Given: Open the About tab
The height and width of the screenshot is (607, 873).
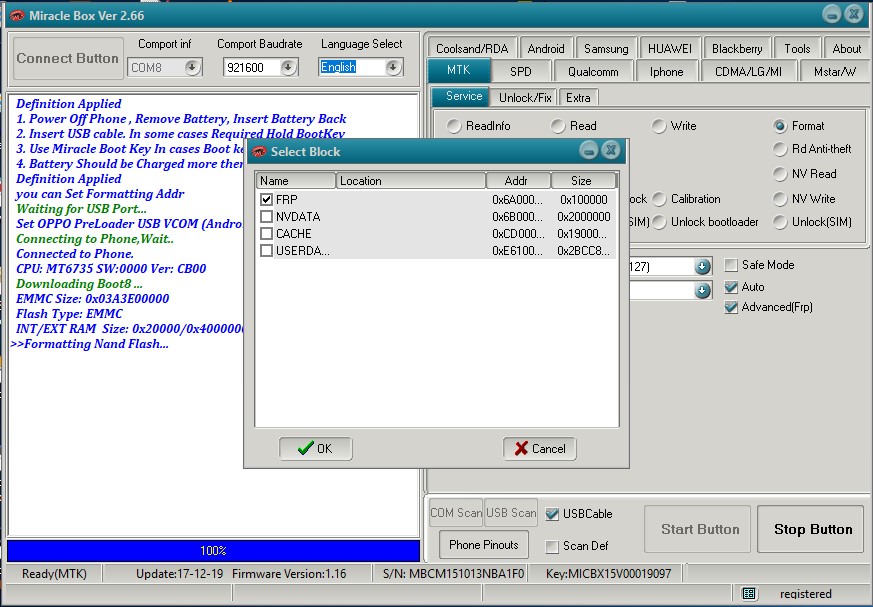Looking at the screenshot, I should pyautogui.click(x=846, y=48).
